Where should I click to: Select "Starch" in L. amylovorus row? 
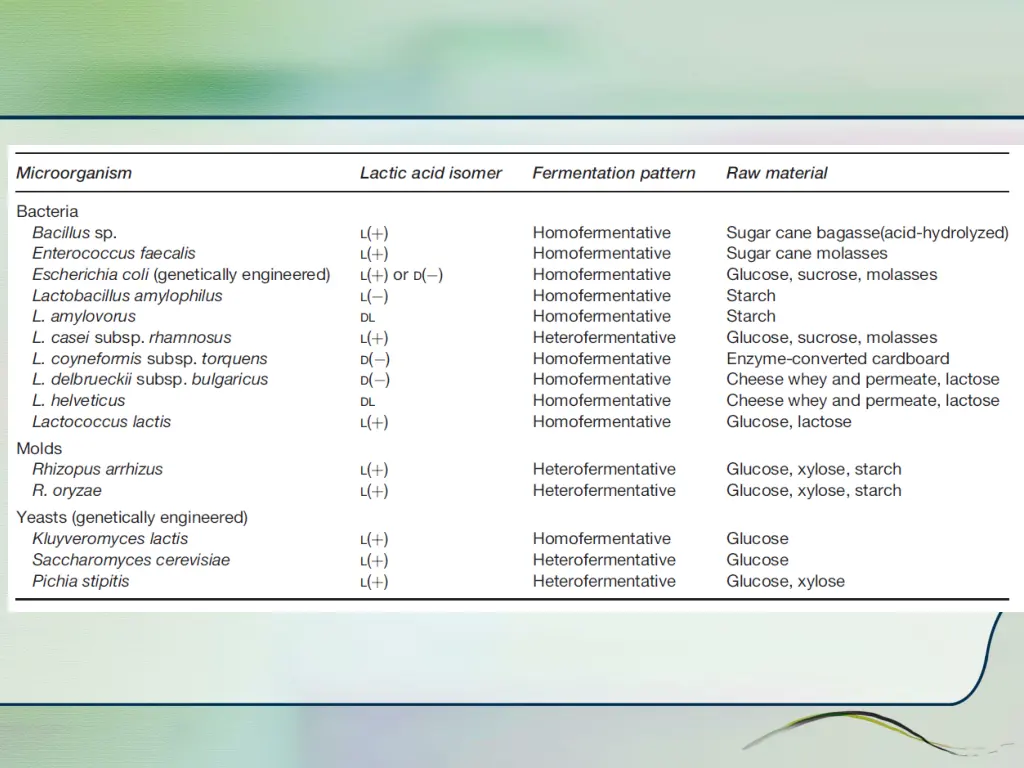751,317
